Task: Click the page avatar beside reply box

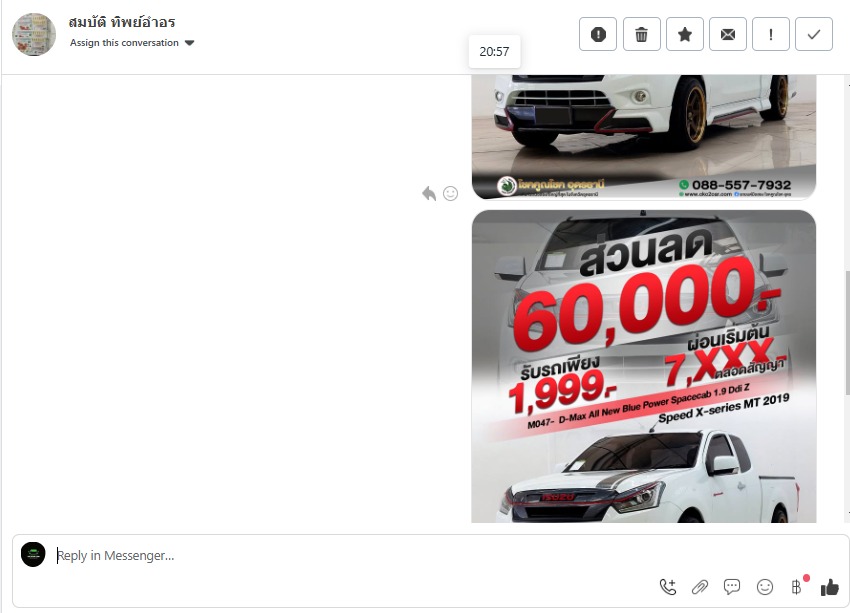Action: tap(33, 554)
